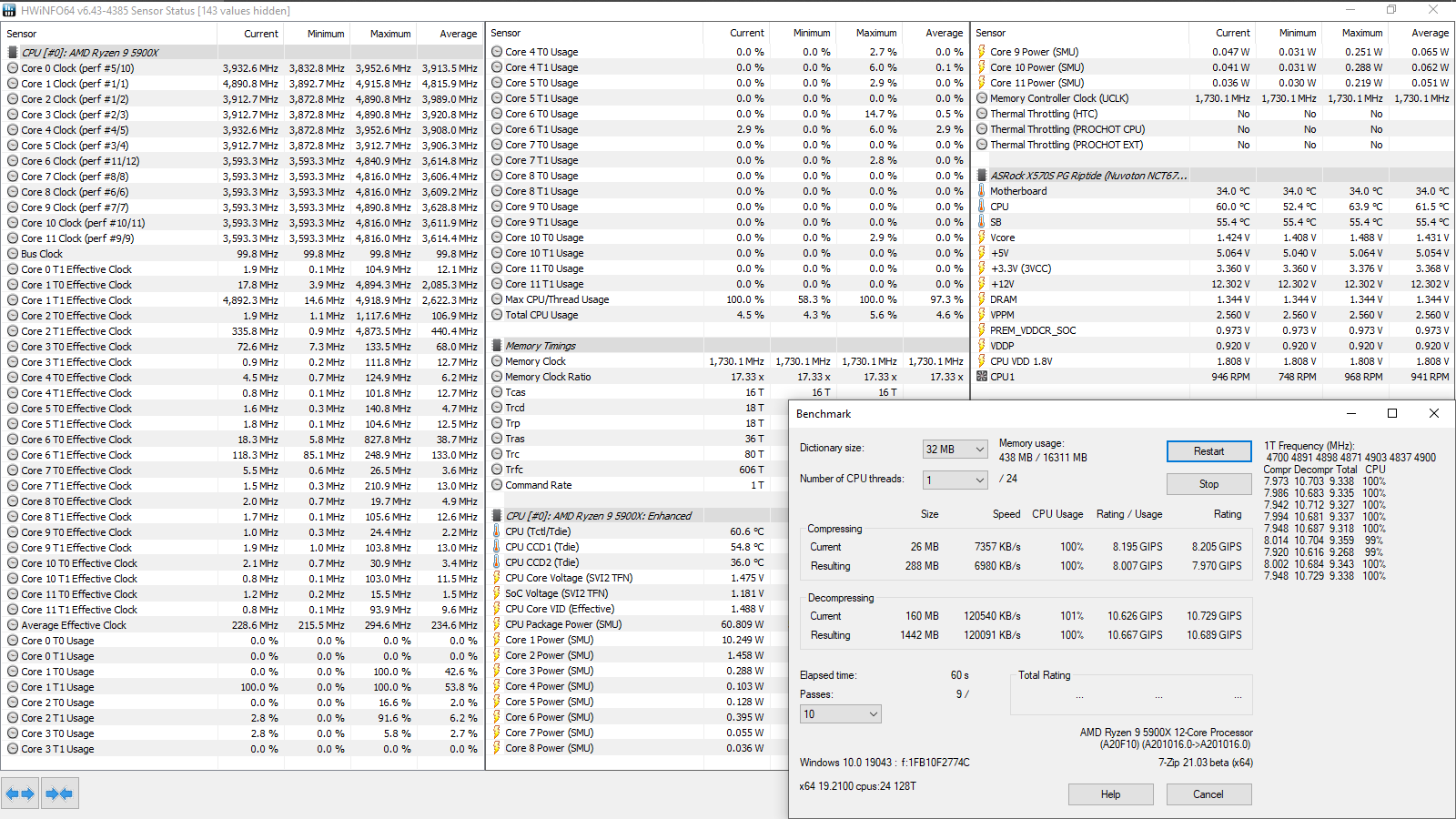Click the Sensor column header in left pane
1456x819 pixels.
click(109, 34)
